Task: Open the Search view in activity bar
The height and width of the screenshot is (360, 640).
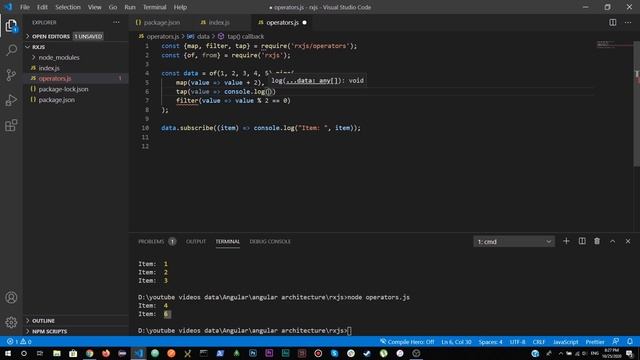Action: coord(11,50)
